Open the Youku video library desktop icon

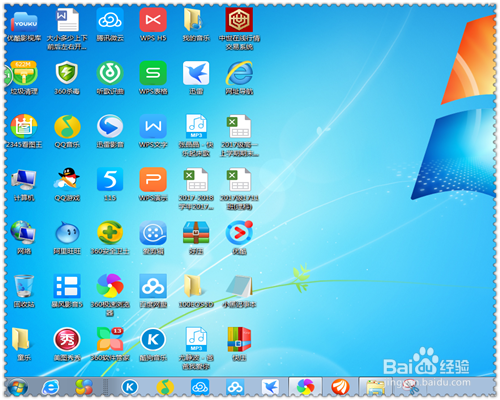tap(24, 21)
